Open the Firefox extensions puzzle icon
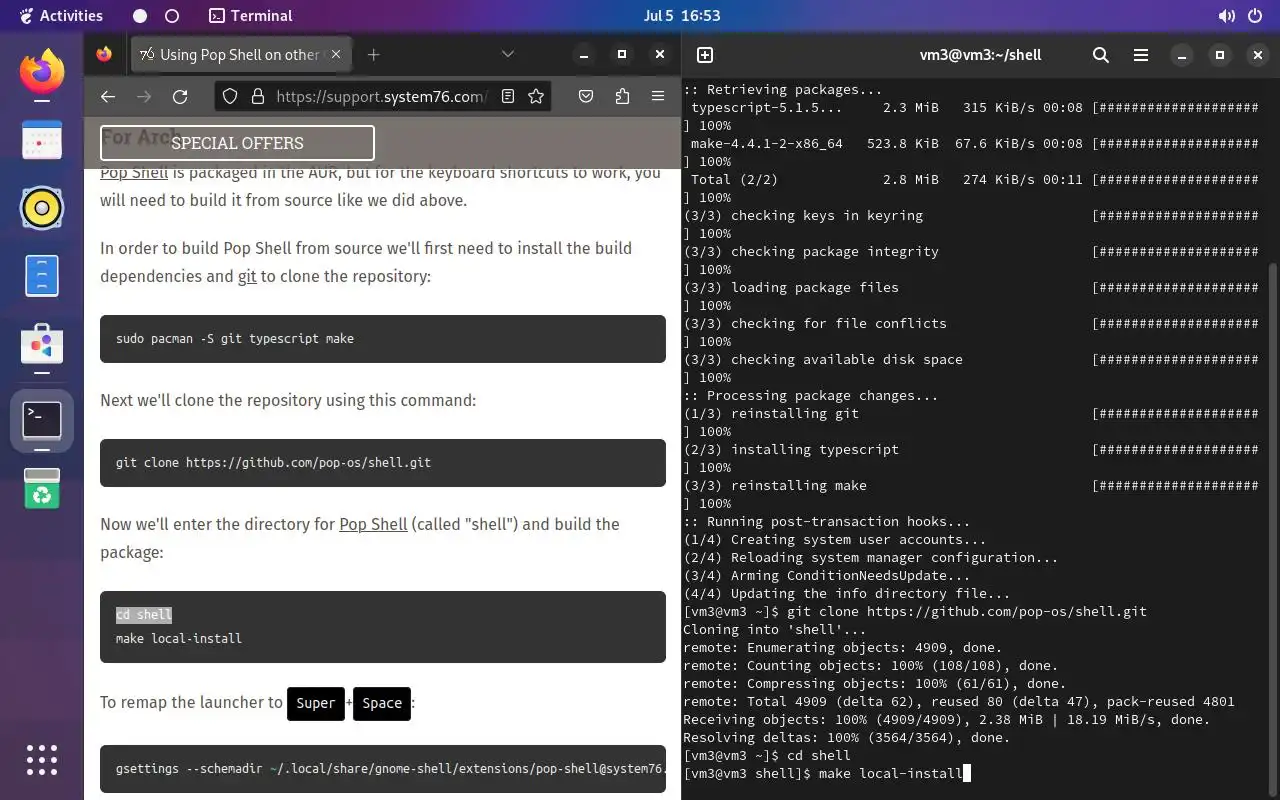 (x=622, y=96)
